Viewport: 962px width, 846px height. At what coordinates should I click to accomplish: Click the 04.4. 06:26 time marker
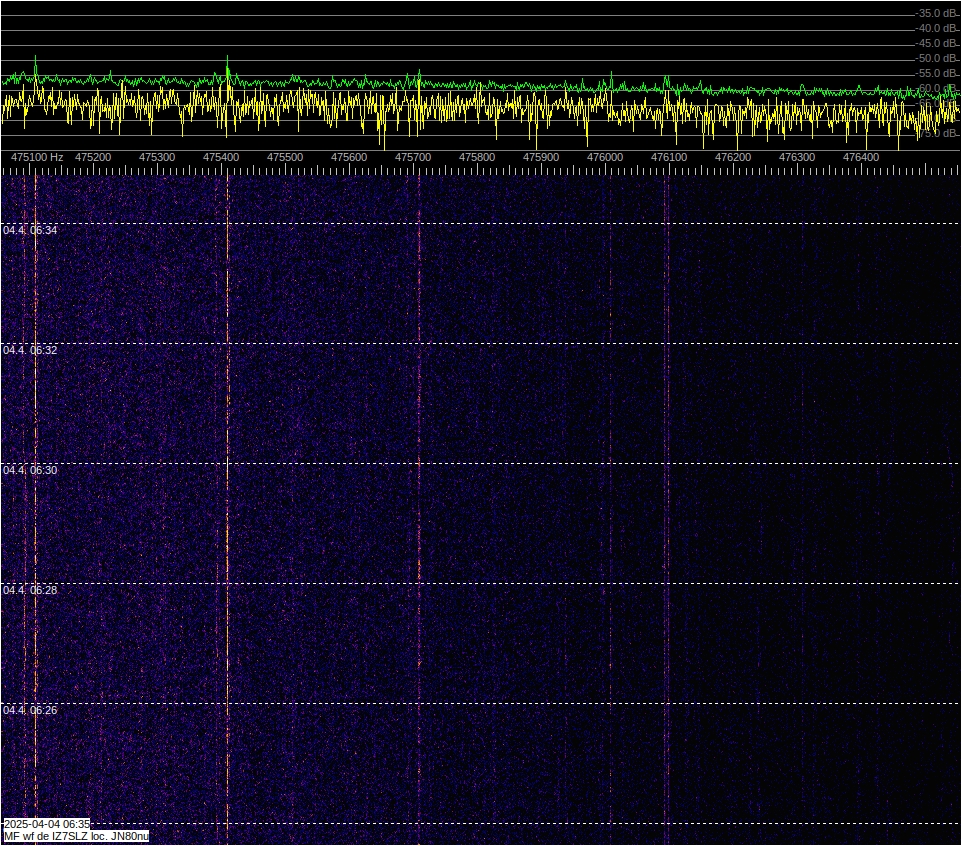(30, 710)
